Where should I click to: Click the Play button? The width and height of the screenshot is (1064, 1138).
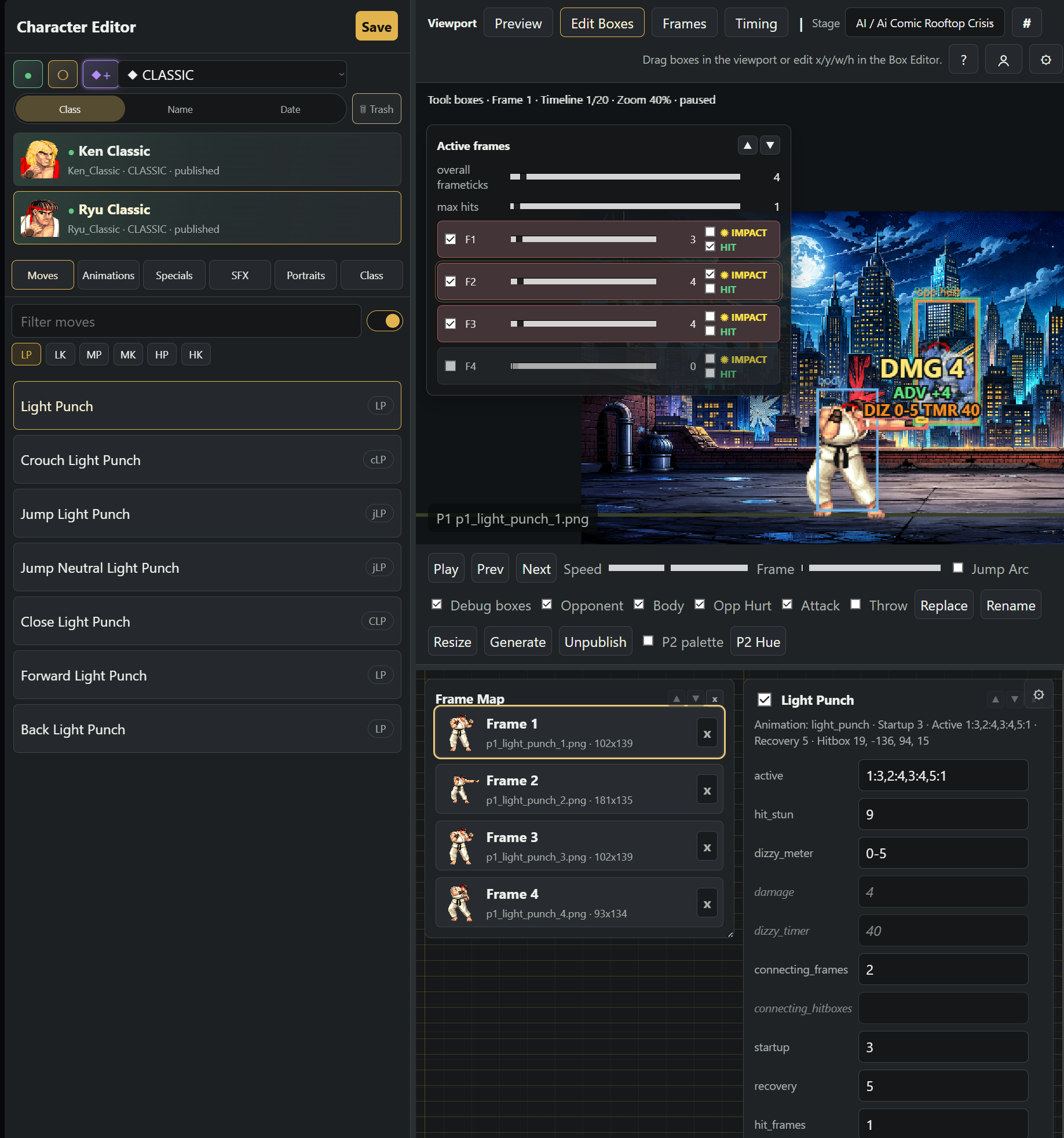[x=446, y=569]
